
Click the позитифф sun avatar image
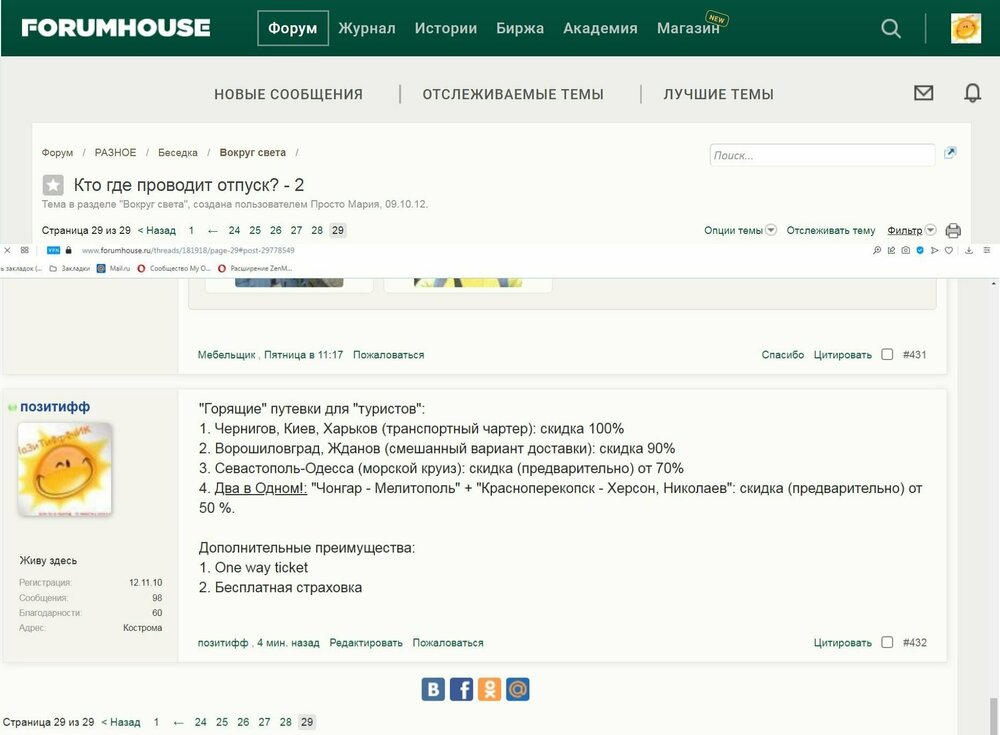(x=64, y=469)
